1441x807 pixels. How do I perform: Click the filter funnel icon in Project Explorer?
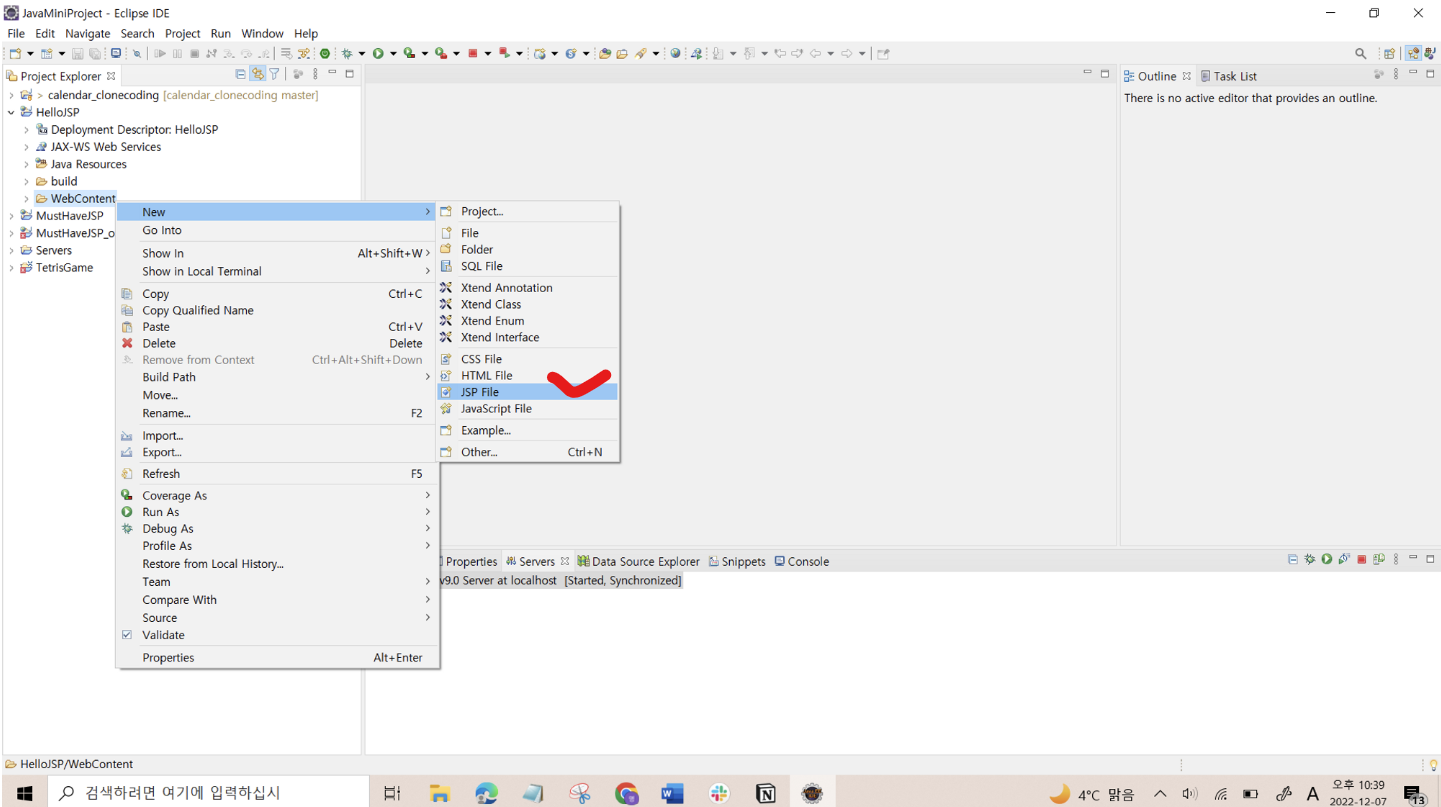pyautogui.click(x=274, y=74)
